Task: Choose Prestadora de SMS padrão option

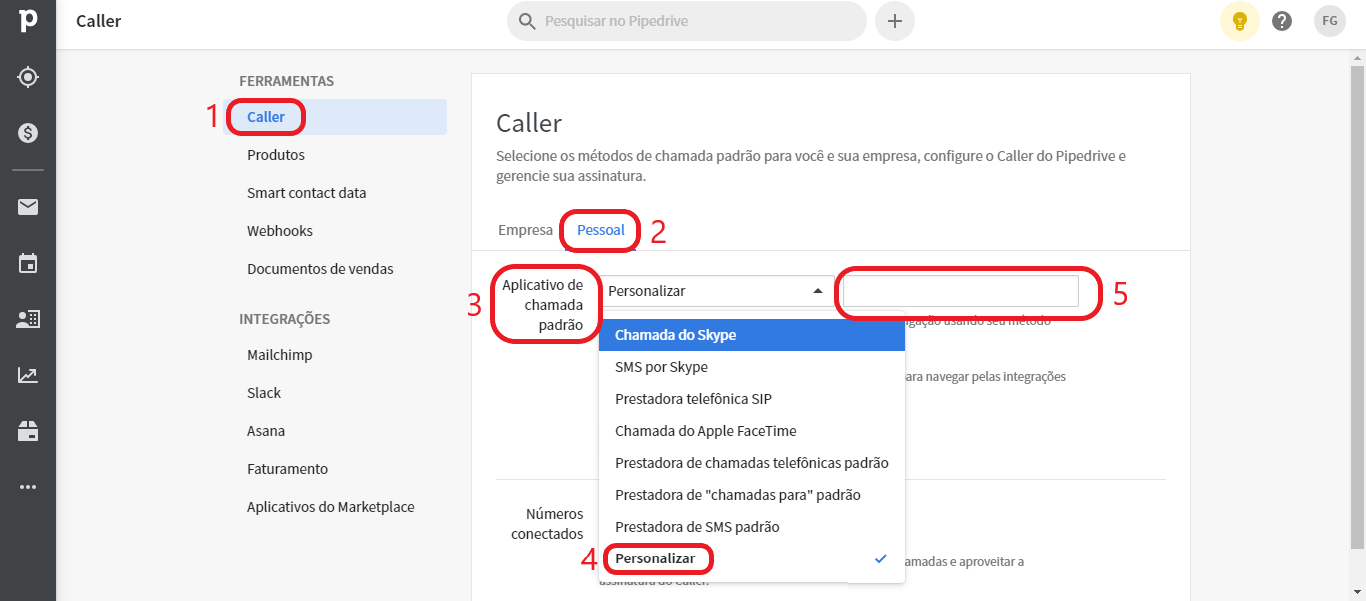Action: pyautogui.click(x=752, y=527)
